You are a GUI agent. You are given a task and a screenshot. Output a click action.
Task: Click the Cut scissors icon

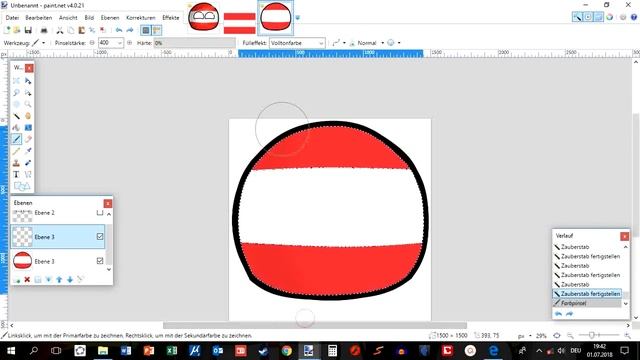60,30
